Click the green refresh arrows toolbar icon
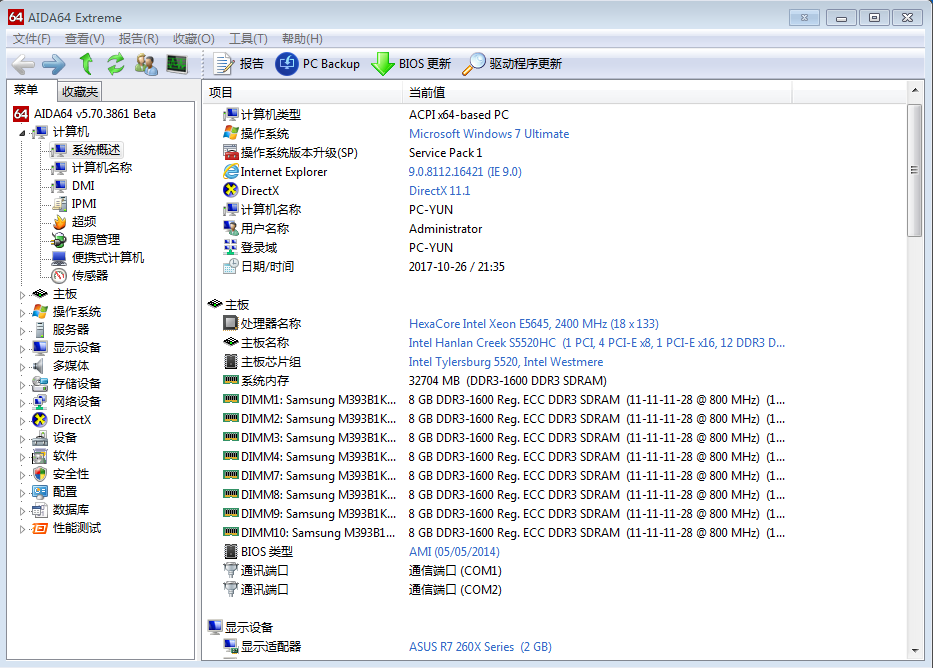933x668 pixels. tap(116, 64)
